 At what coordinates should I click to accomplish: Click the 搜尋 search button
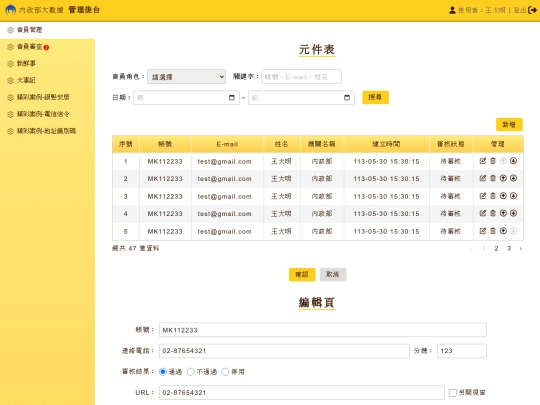click(375, 97)
